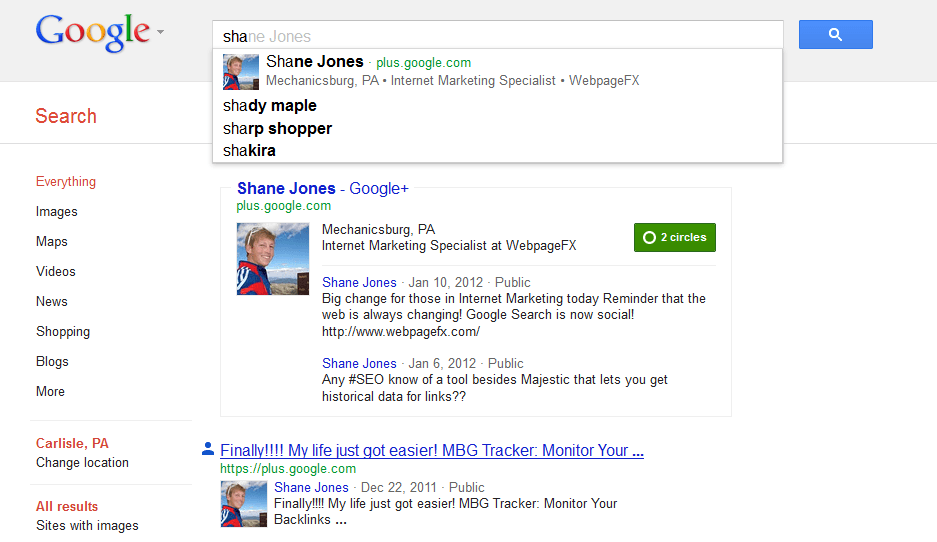This screenshot has height=542, width=937.
Task: Open 'Shane Jones - Google+' result title
Action: [323, 188]
